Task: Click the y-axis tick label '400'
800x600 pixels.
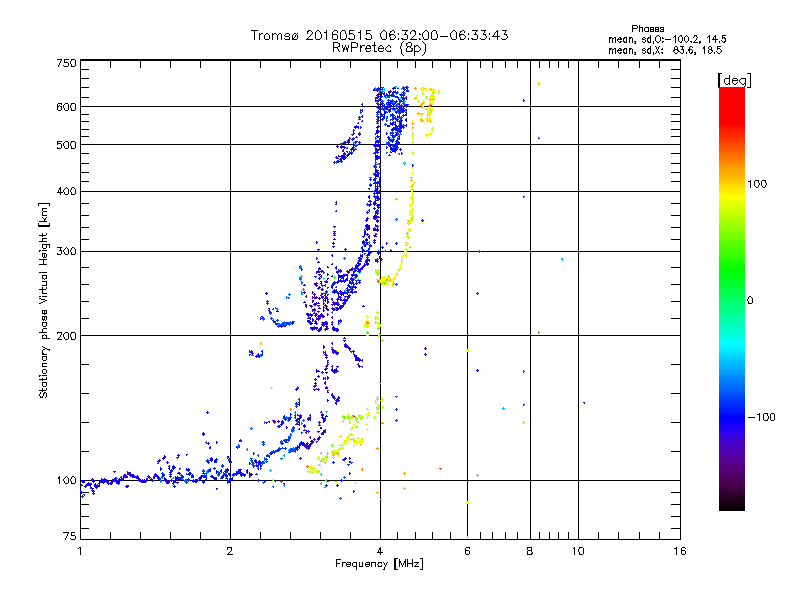Action: pyautogui.click(x=66, y=192)
